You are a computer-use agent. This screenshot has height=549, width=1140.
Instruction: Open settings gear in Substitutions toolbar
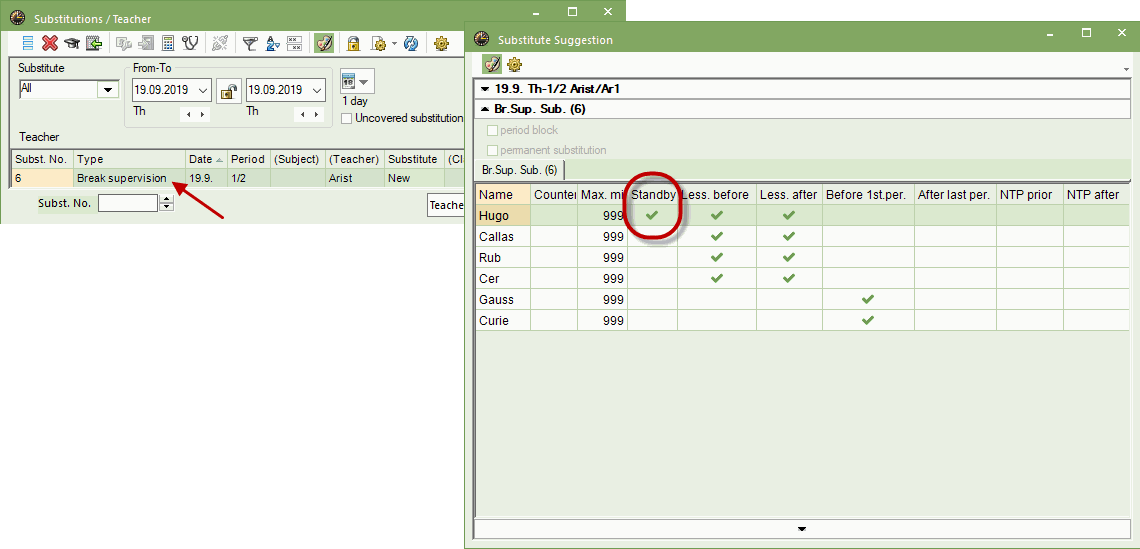[441, 44]
